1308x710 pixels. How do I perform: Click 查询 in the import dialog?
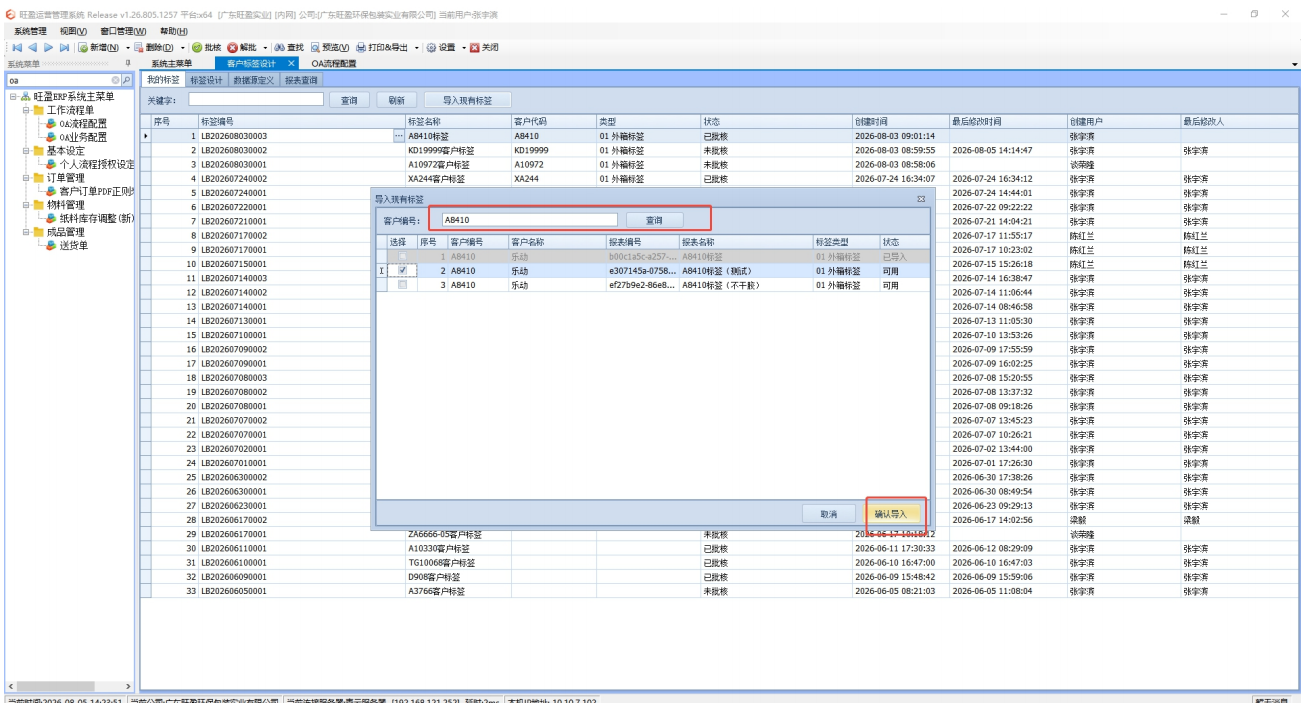point(654,220)
